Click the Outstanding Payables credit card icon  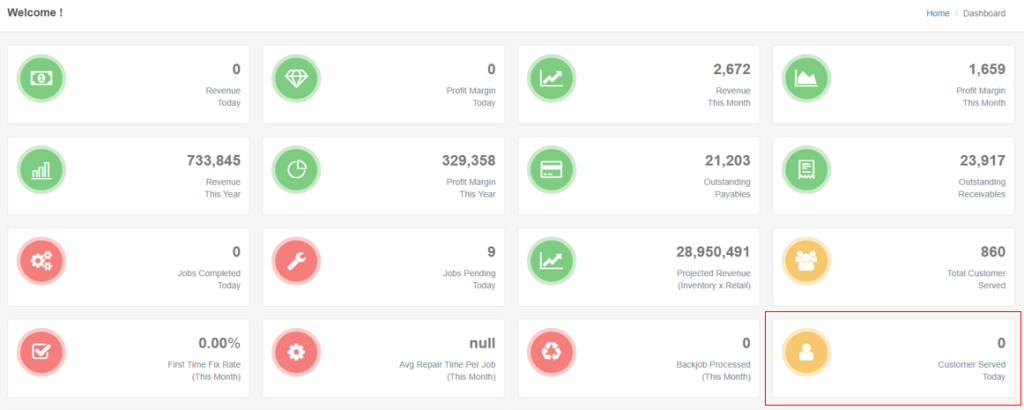pyautogui.click(x=551, y=170)
